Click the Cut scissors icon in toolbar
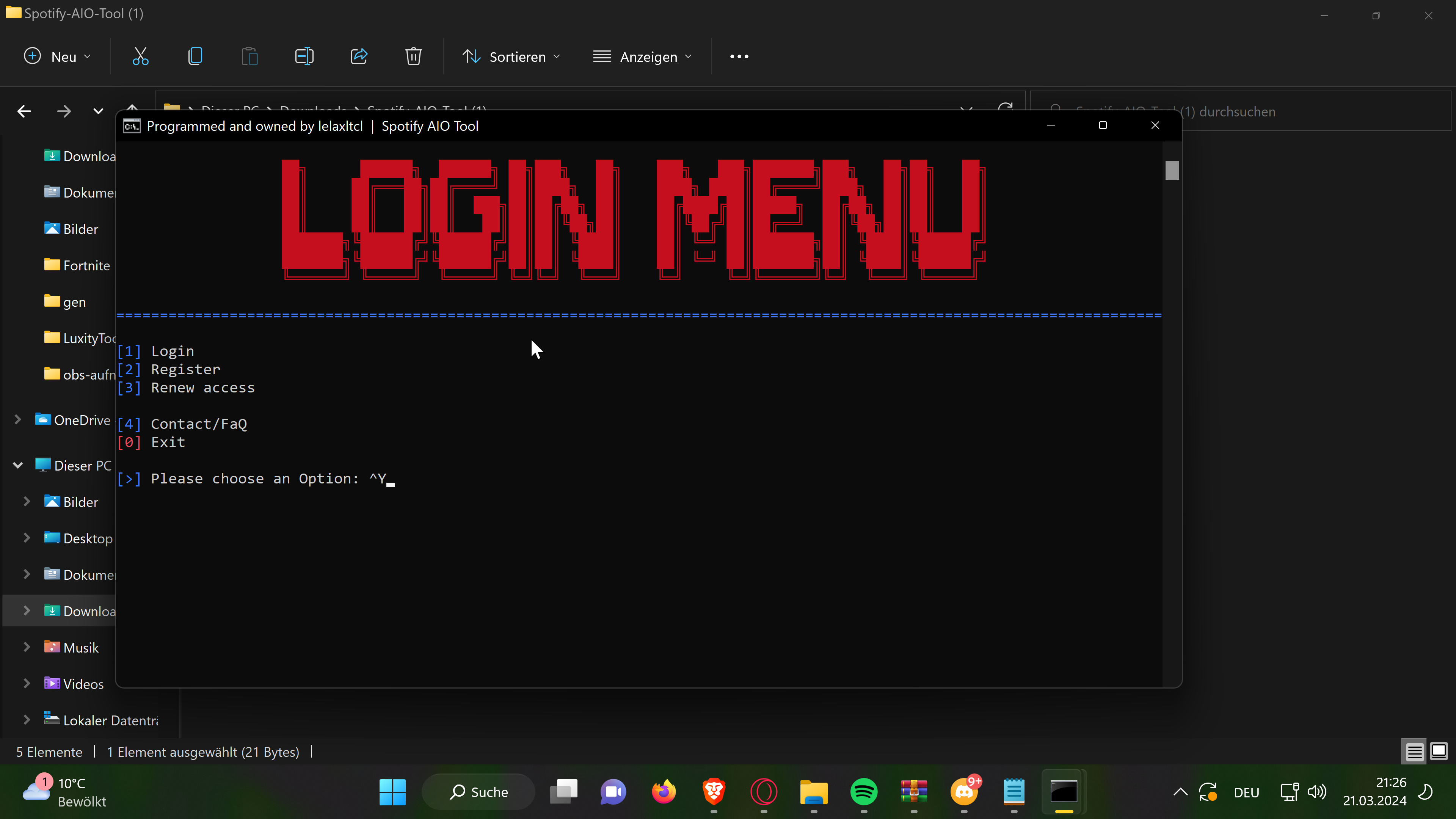Screen dimensions: 1456x819 [140, 56]
